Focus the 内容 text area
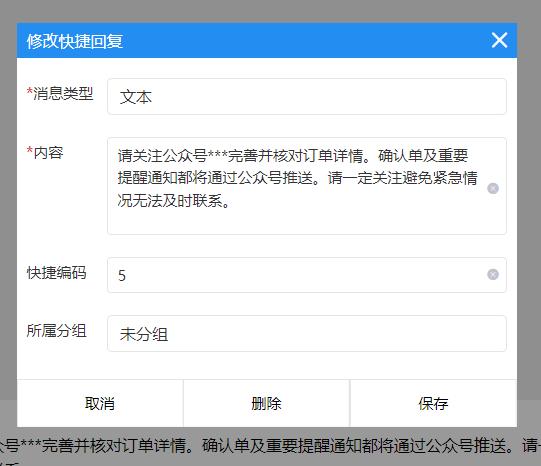This screenshot has width=541, height=466. coord(307,186)
